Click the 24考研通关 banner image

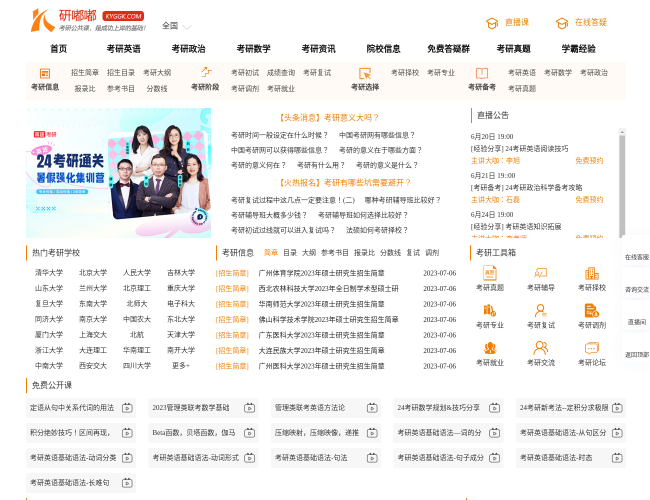pyautogui.click(x=119, y=173)
